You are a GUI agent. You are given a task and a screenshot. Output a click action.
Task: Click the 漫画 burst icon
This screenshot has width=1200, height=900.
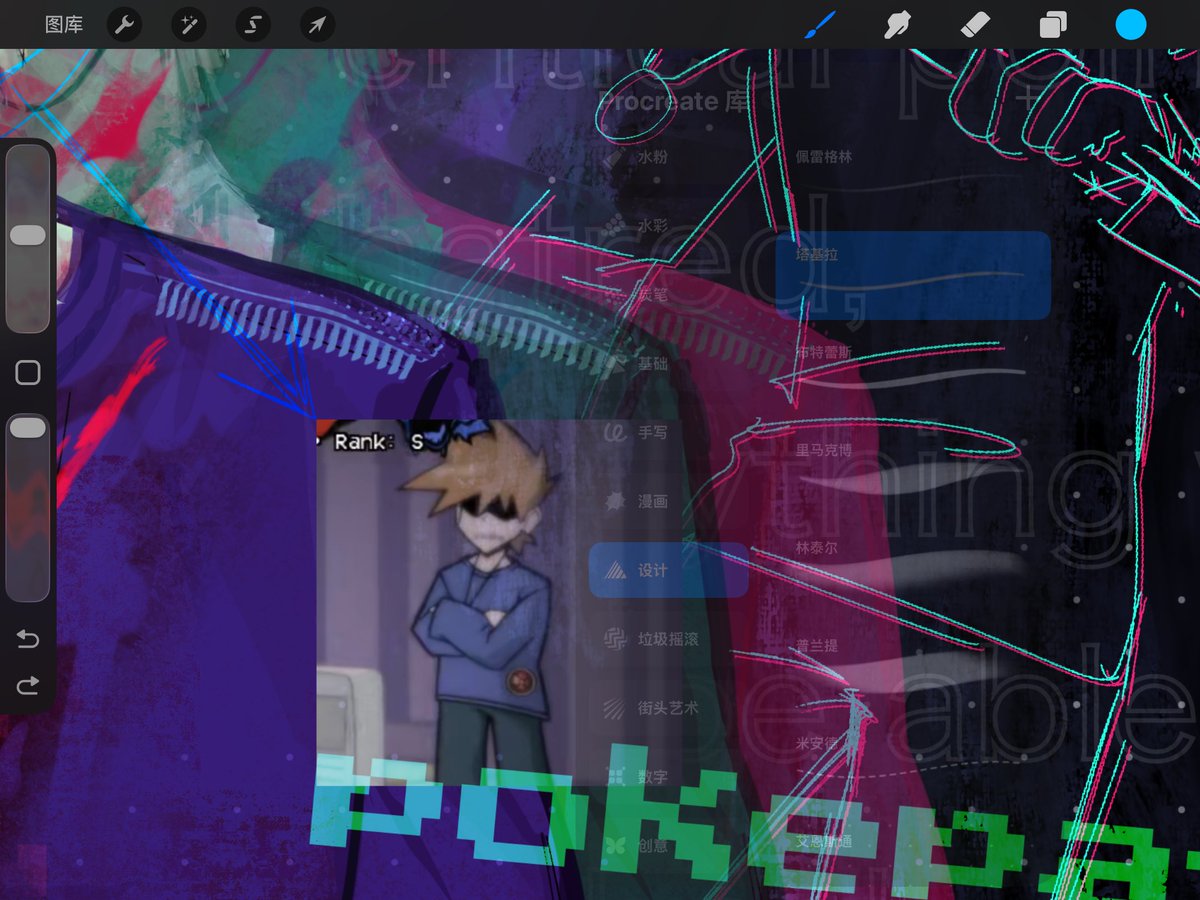[617, 502]
